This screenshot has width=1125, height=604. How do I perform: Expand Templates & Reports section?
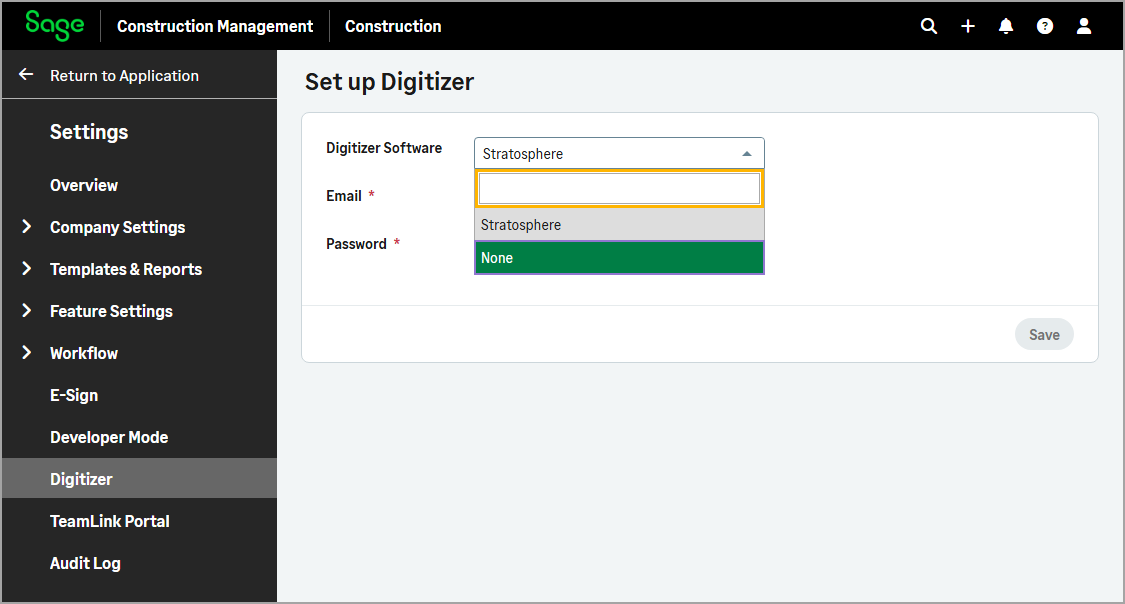pos(27,269)
